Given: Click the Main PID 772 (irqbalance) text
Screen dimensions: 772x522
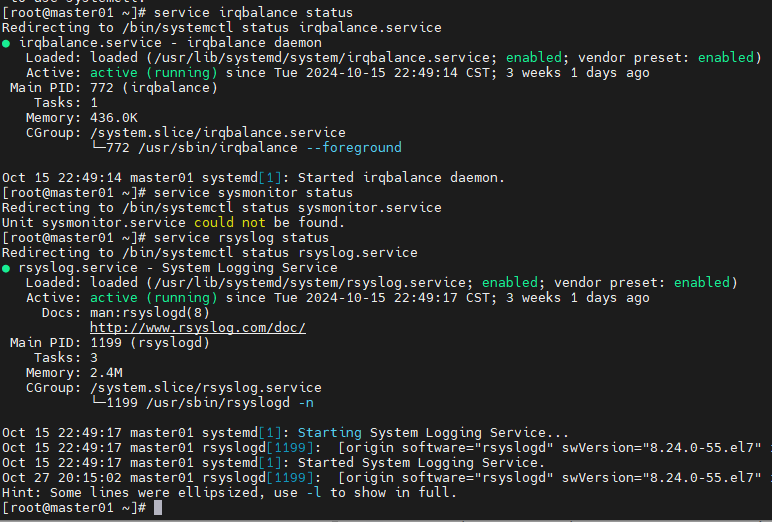Looking at the screenshot, I should tap(153, 88).
